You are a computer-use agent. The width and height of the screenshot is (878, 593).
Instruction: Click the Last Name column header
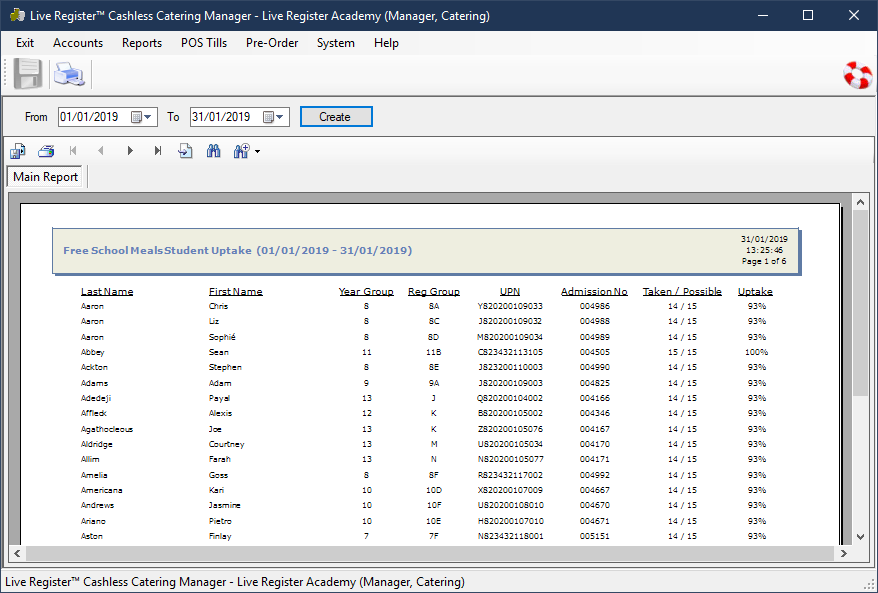coord(107,291)
